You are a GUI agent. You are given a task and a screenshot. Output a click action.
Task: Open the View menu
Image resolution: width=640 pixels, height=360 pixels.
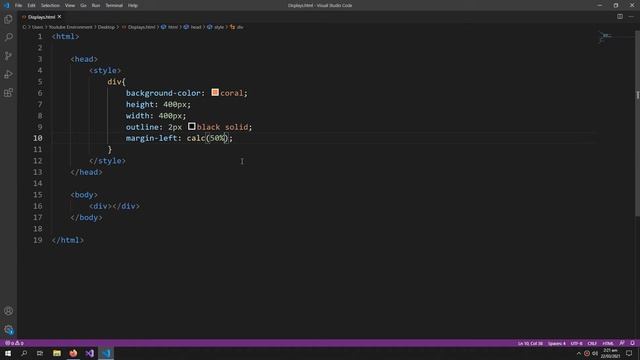(70, 5)
